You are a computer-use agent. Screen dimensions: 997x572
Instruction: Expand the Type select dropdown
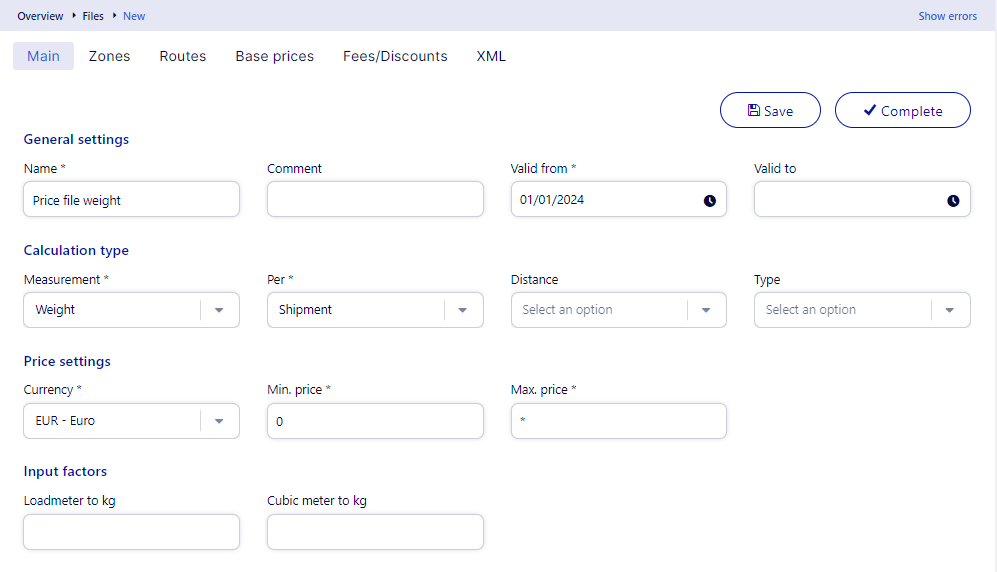949,310
